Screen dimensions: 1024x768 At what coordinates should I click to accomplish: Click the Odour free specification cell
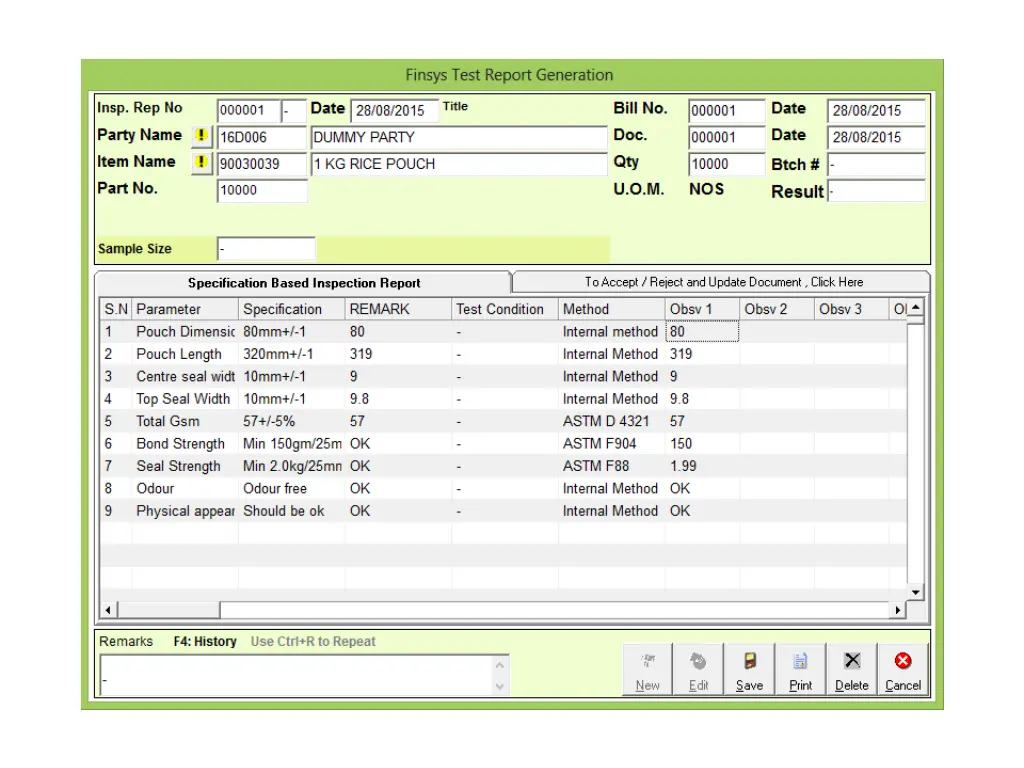click(292, 488)
